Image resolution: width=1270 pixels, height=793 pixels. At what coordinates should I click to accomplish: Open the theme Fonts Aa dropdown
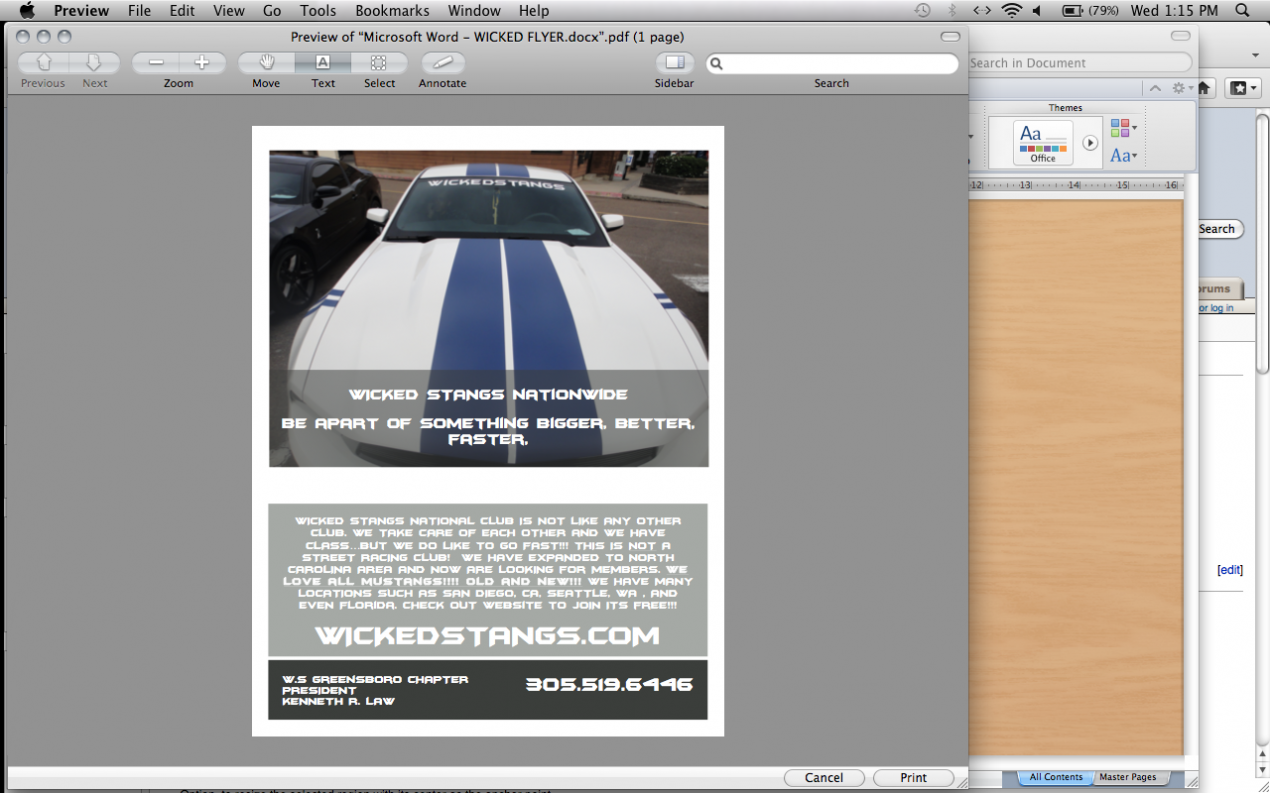click(1124, 155)
